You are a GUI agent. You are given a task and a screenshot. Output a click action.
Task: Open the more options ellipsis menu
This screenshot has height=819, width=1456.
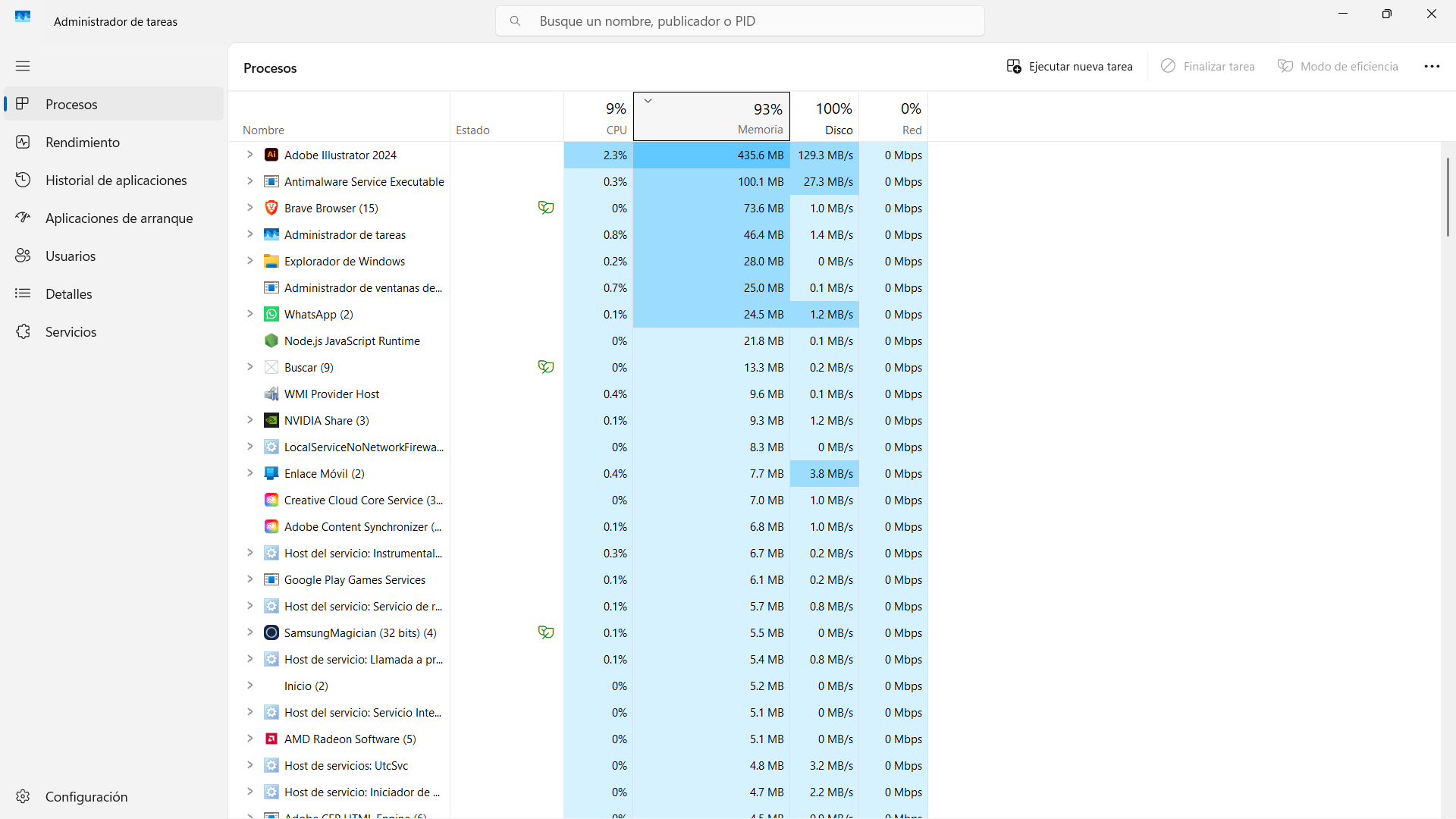point(1432,66)
